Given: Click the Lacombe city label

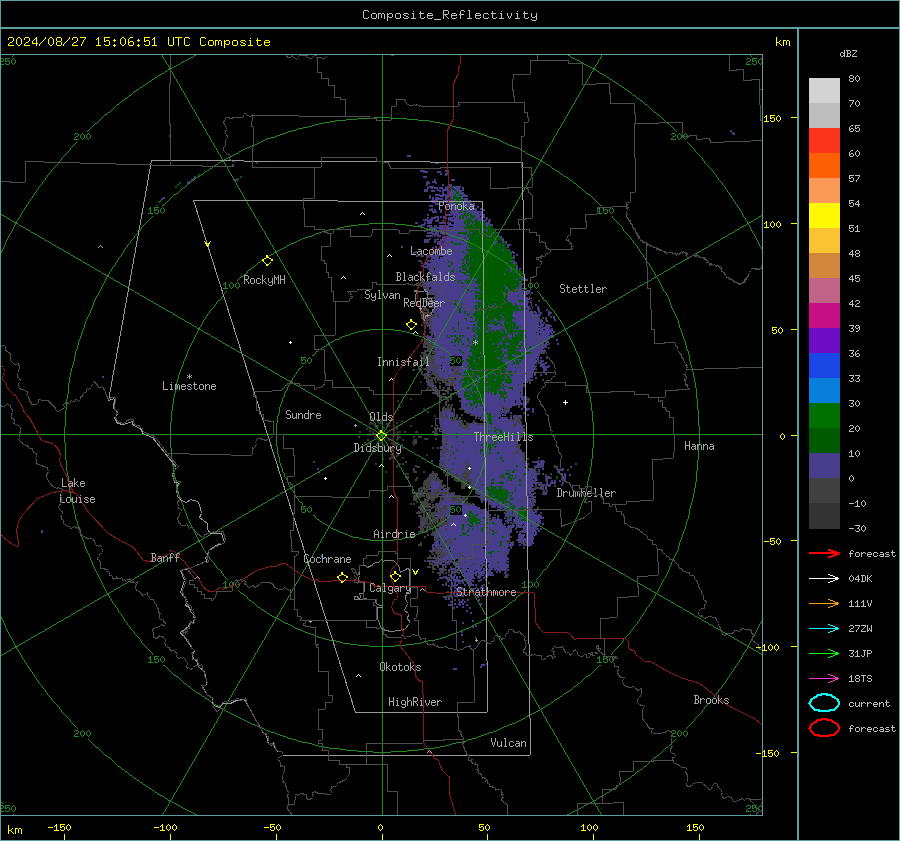Looking at the screenshot, I should click(431, 251).
